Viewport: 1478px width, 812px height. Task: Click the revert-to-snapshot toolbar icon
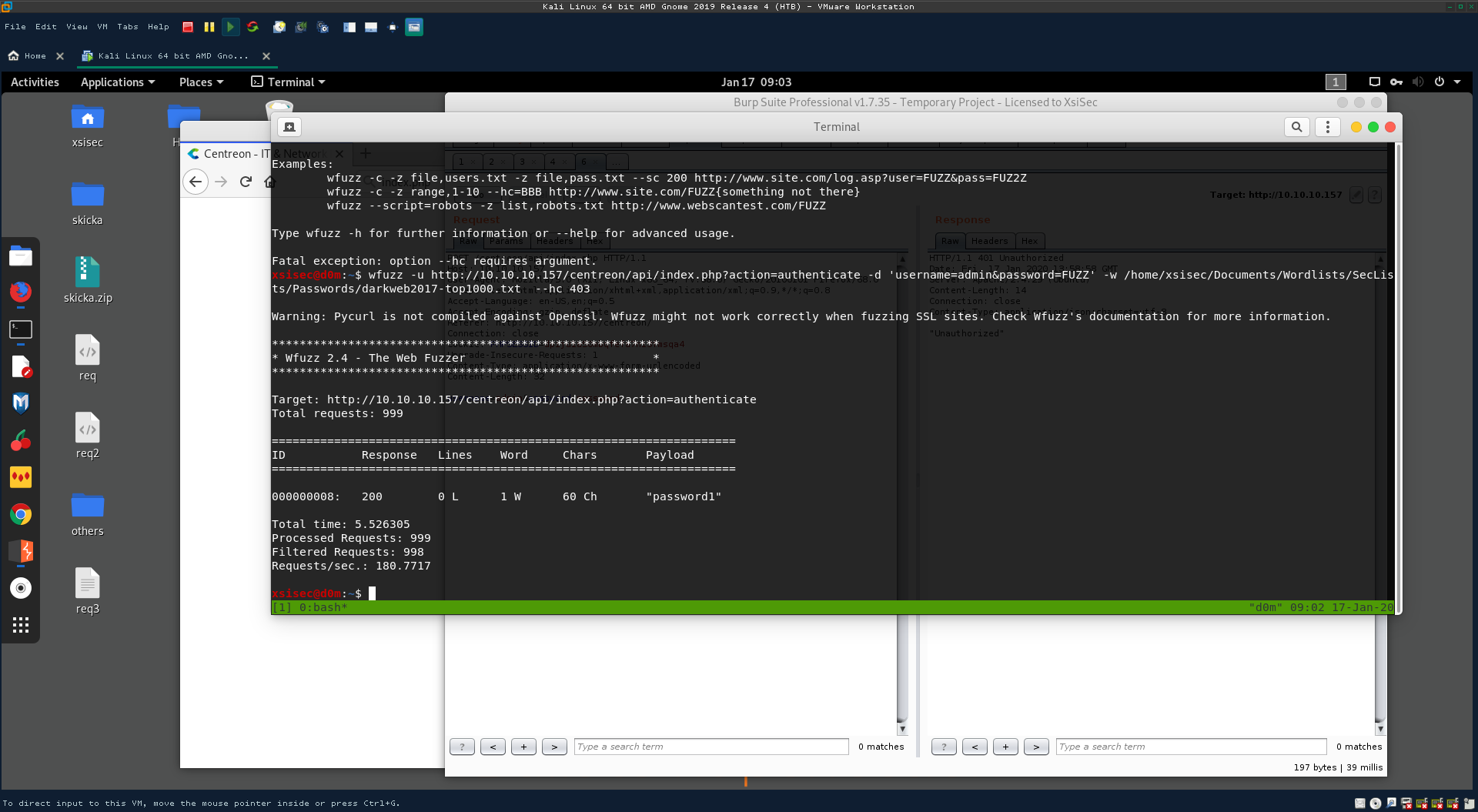pyautogui.click(x=301, y=27)
